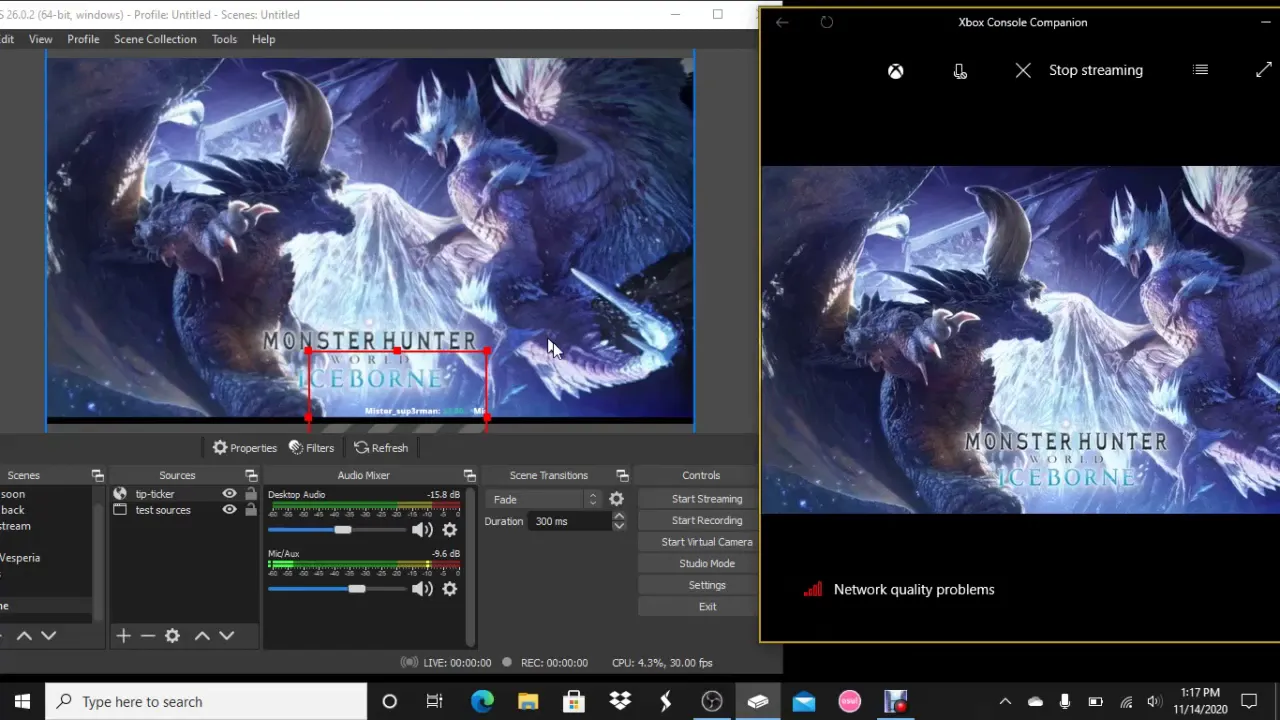This screenshot has width=1280, height=720.
Task: Move selected source up
Action: point(202,636)
